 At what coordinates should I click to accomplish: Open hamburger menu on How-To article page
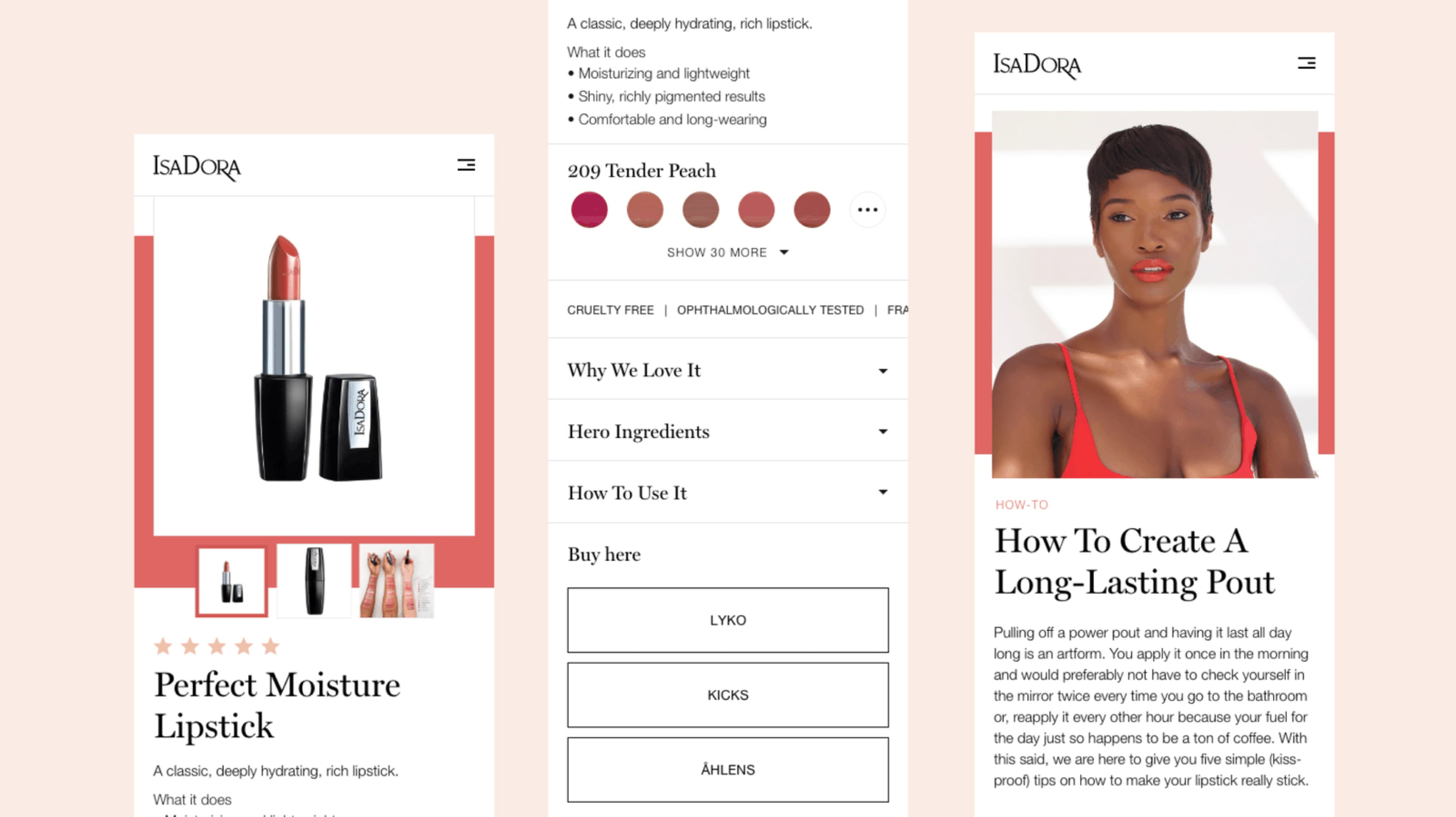pyautogui.click(x=1306, y=63)
